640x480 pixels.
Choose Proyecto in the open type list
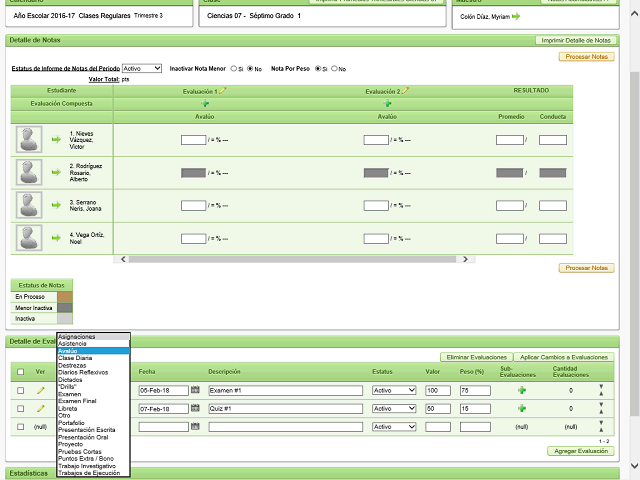pos(93,444)
